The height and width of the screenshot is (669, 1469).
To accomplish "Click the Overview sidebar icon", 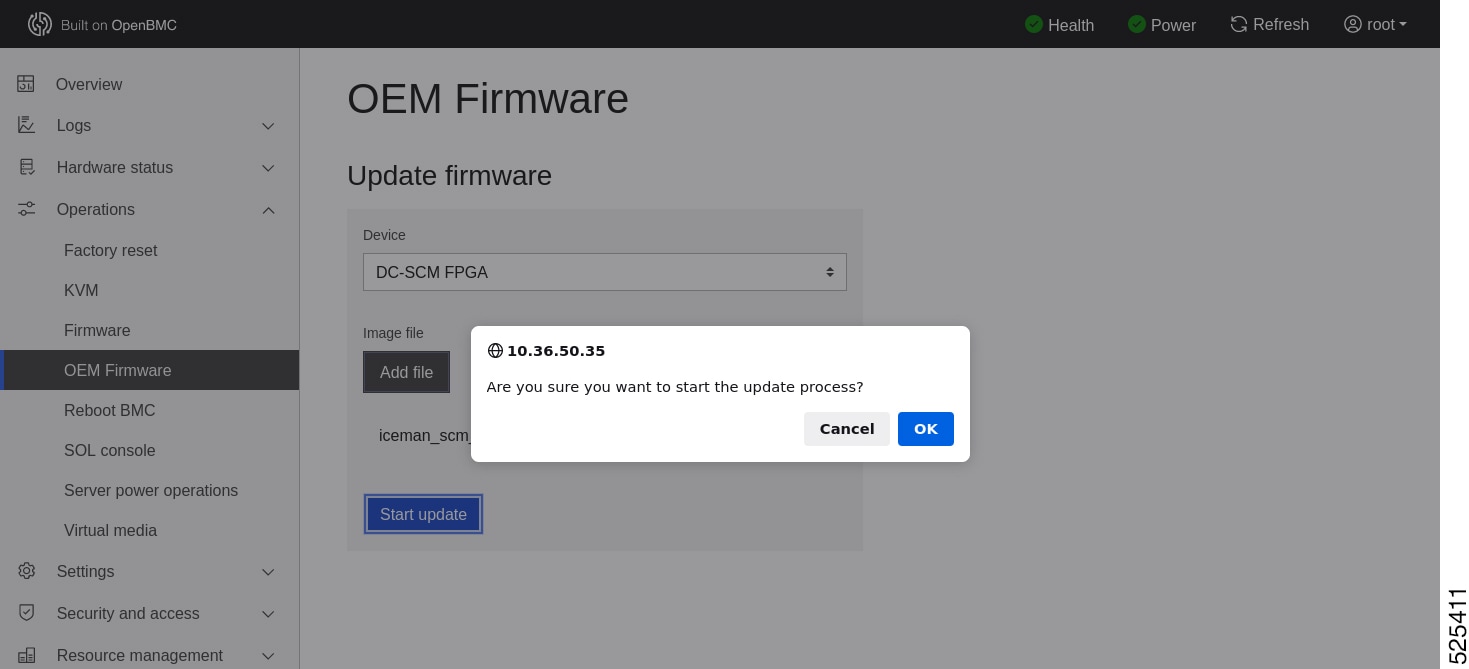I will pyautogui.click(x=26, y=84).
